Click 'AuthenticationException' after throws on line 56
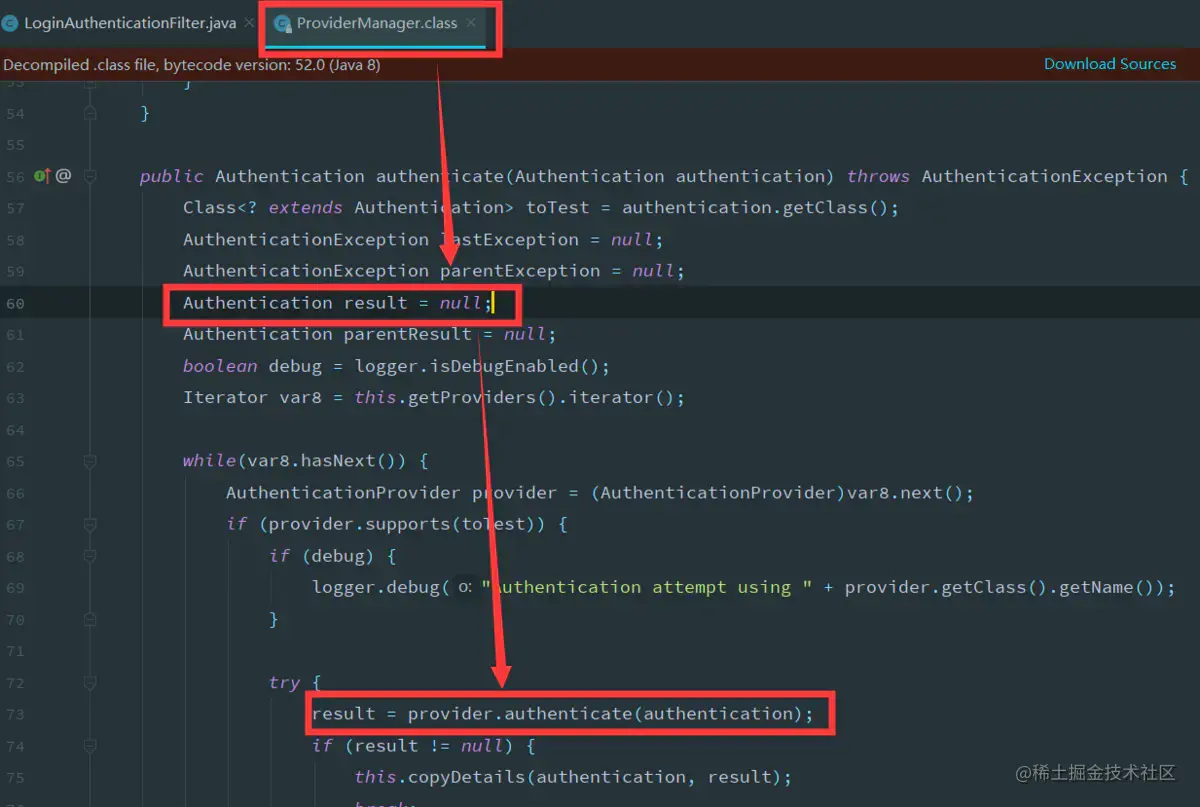 coord(1044,176)
